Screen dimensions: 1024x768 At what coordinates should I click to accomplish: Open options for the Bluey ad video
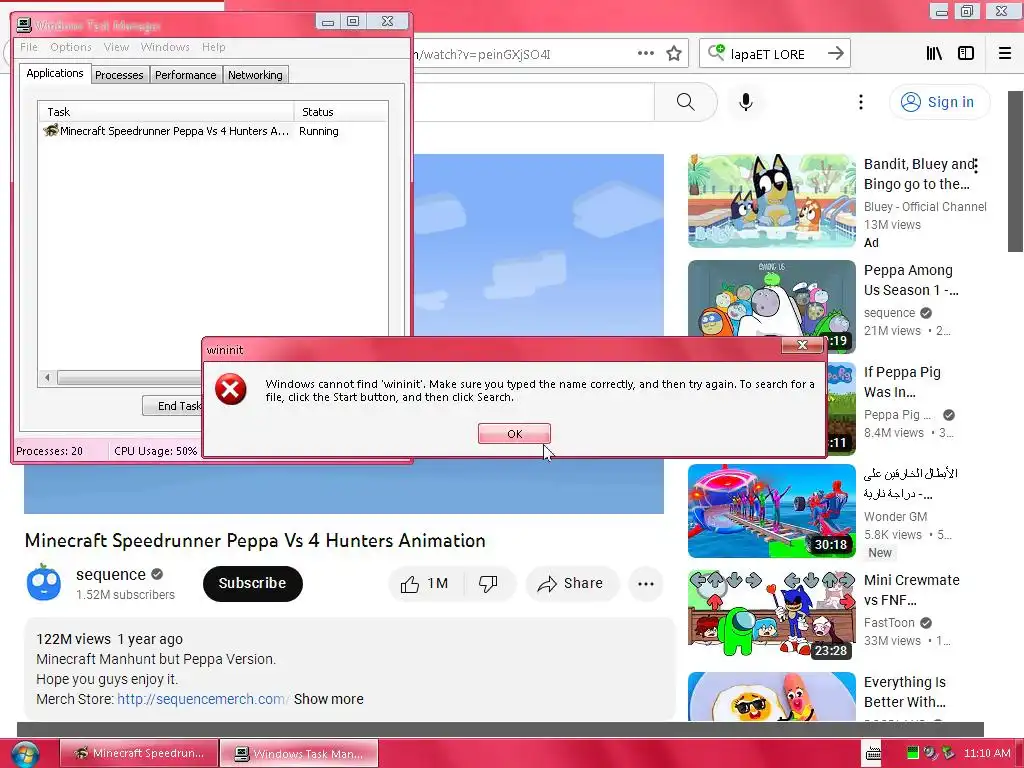pyautogui.click(x=975, y=165)
